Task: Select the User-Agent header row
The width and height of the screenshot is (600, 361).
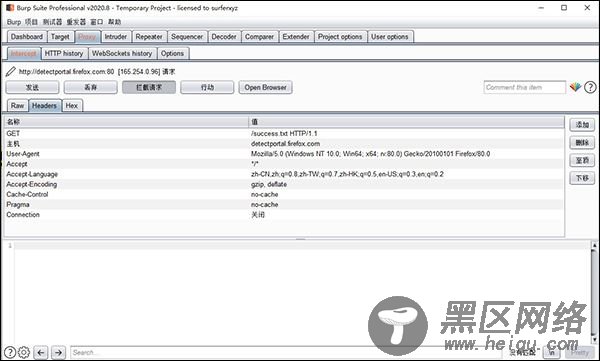Action: click(x=284, y=154)
